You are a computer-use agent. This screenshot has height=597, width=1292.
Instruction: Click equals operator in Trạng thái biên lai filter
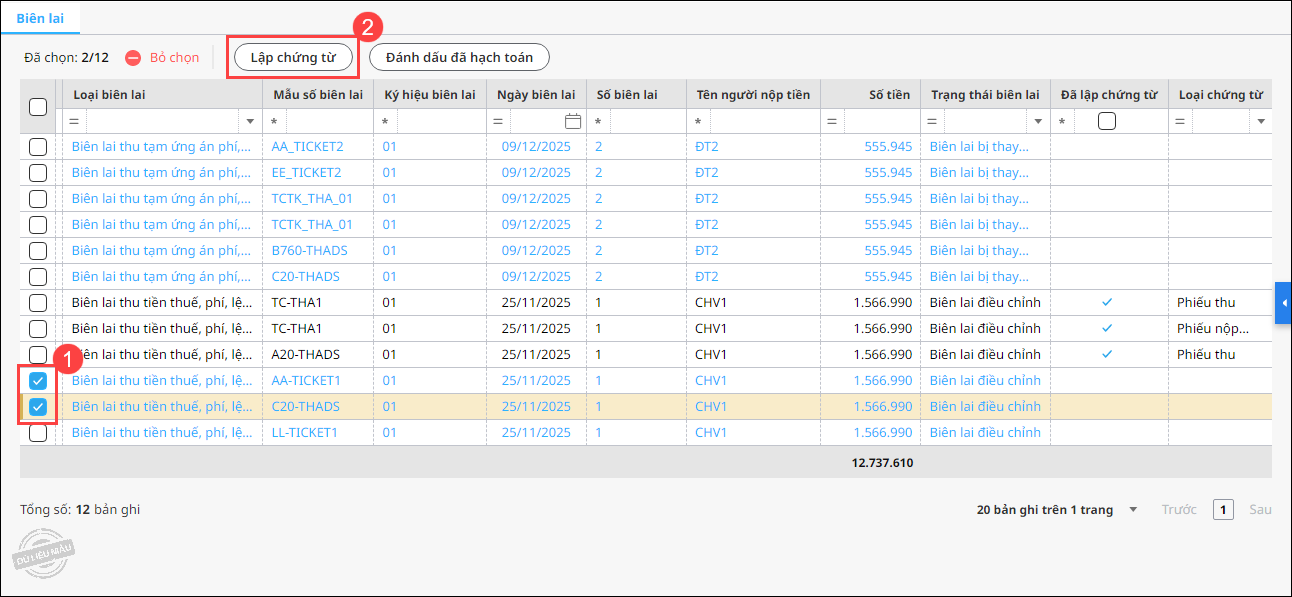(x=932, y=121)
